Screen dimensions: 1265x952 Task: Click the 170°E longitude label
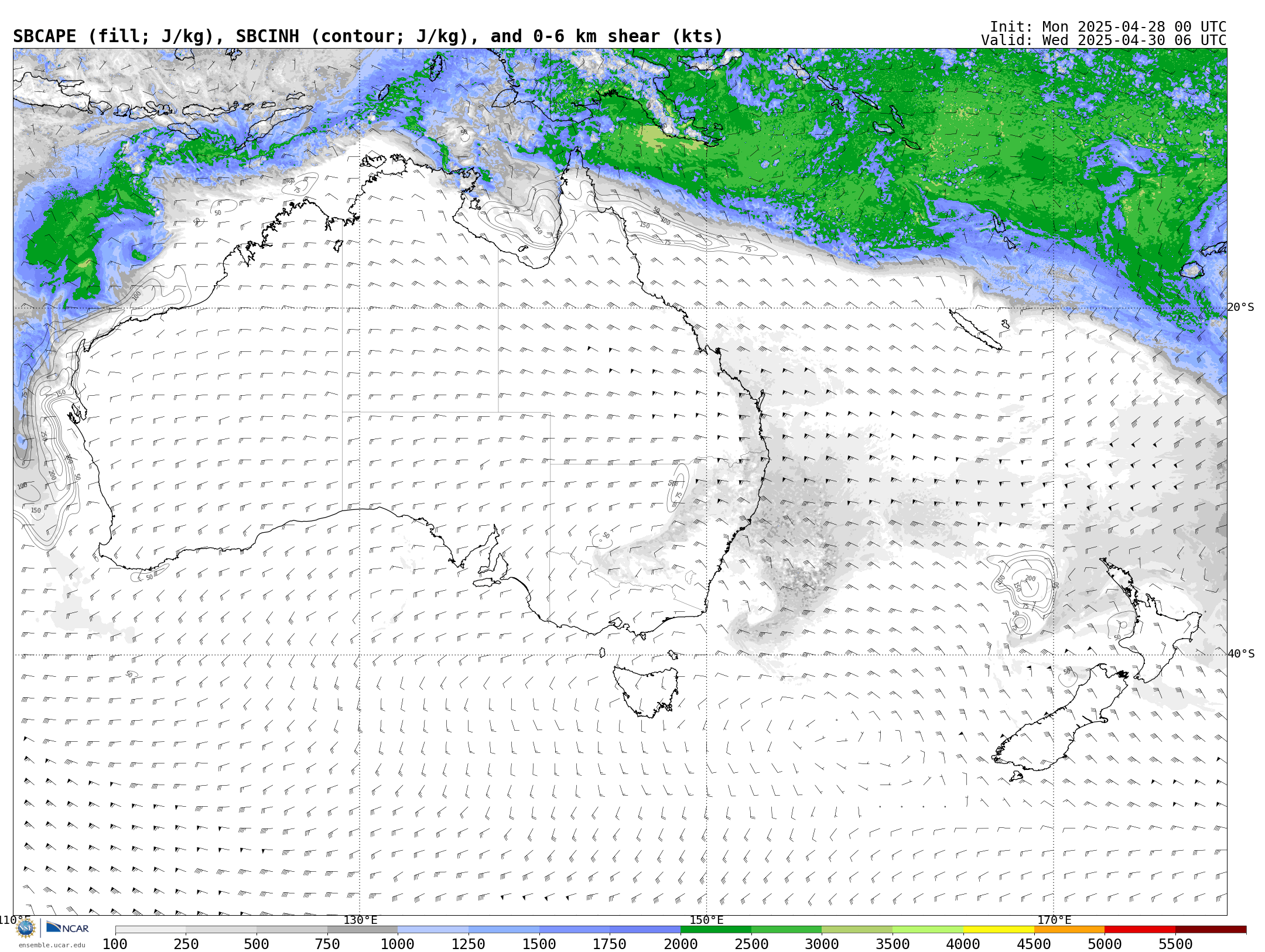tap(1054, 920)
